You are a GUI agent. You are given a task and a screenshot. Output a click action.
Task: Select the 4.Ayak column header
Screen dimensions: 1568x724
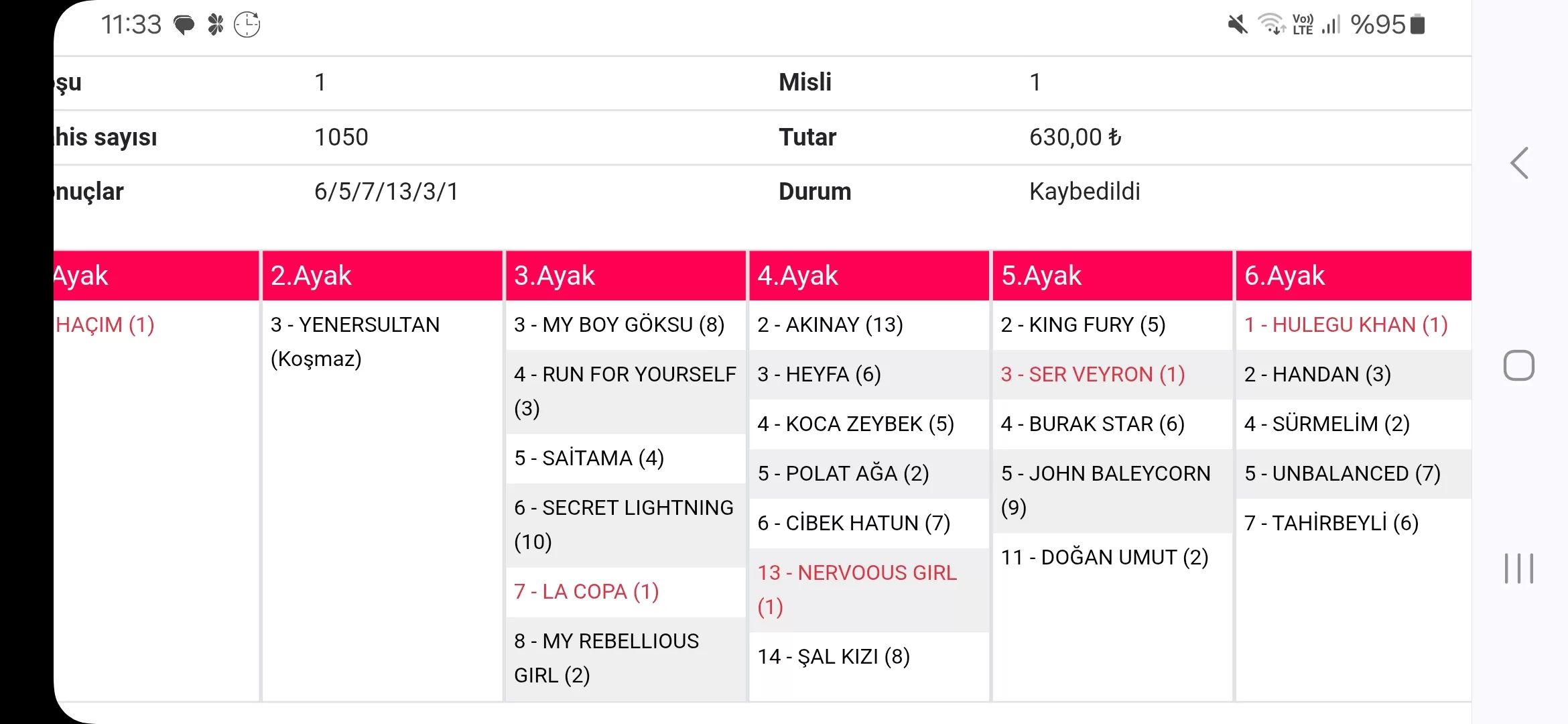[x=868, y=276]
